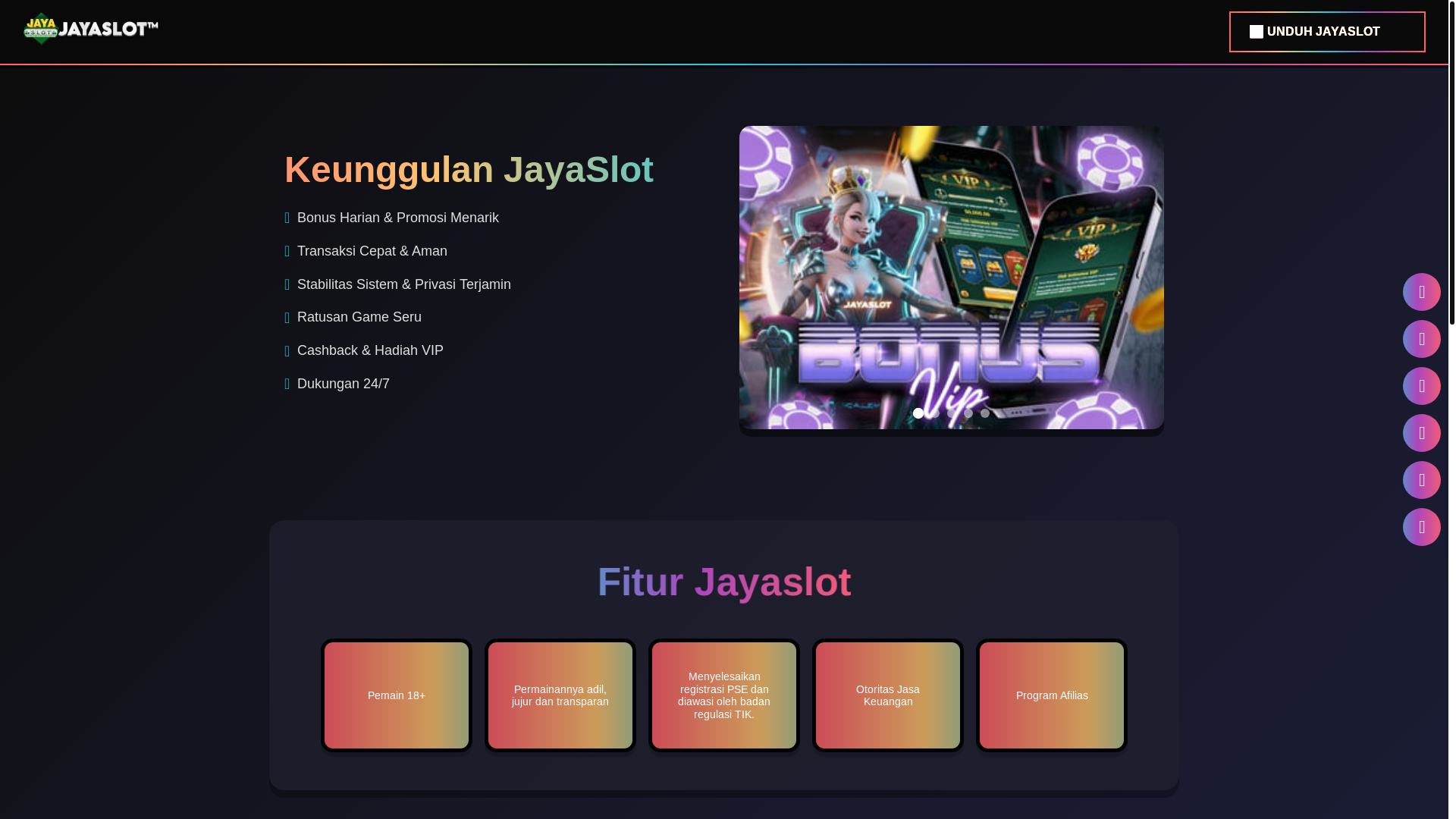Click the fourth floating round sidebar icon
1456x819 pixels.
point(1422,433)
